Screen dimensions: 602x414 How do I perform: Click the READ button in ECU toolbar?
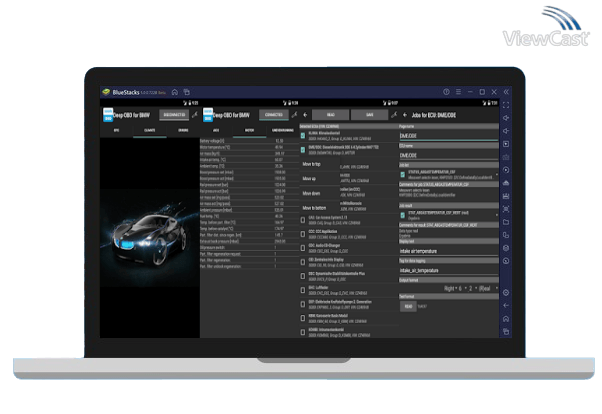pyautogui.click(x=331, y=115)
